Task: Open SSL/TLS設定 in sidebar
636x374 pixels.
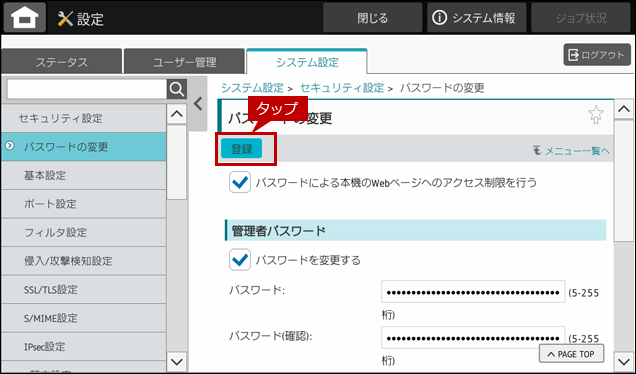Action: [84, 290]
